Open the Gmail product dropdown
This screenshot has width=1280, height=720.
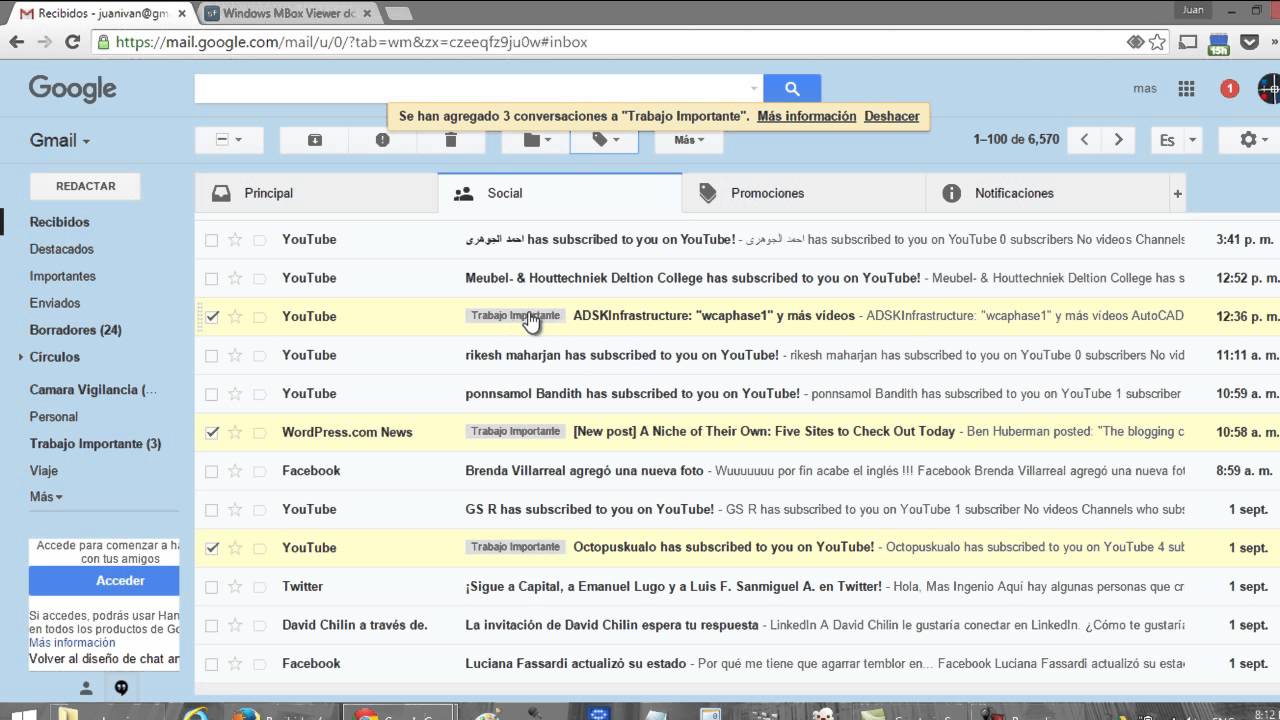(x=60, y=140)
